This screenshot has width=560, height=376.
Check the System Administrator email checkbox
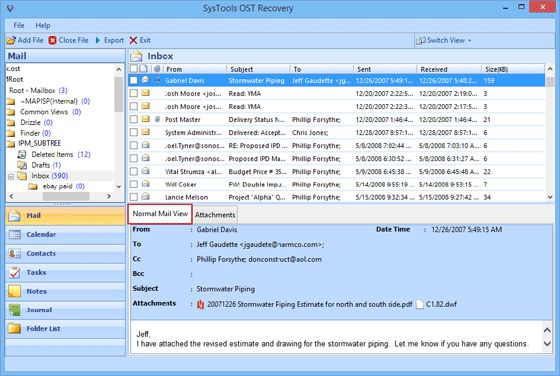[x=134, y=132]
